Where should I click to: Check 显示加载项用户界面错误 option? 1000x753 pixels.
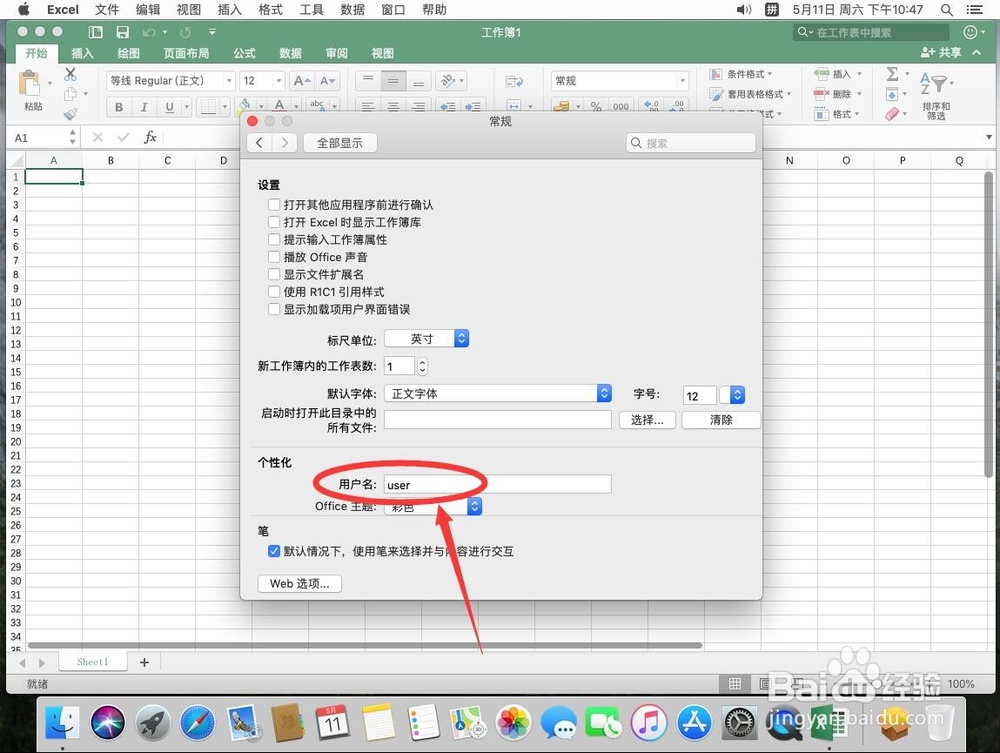pos(274,309)
